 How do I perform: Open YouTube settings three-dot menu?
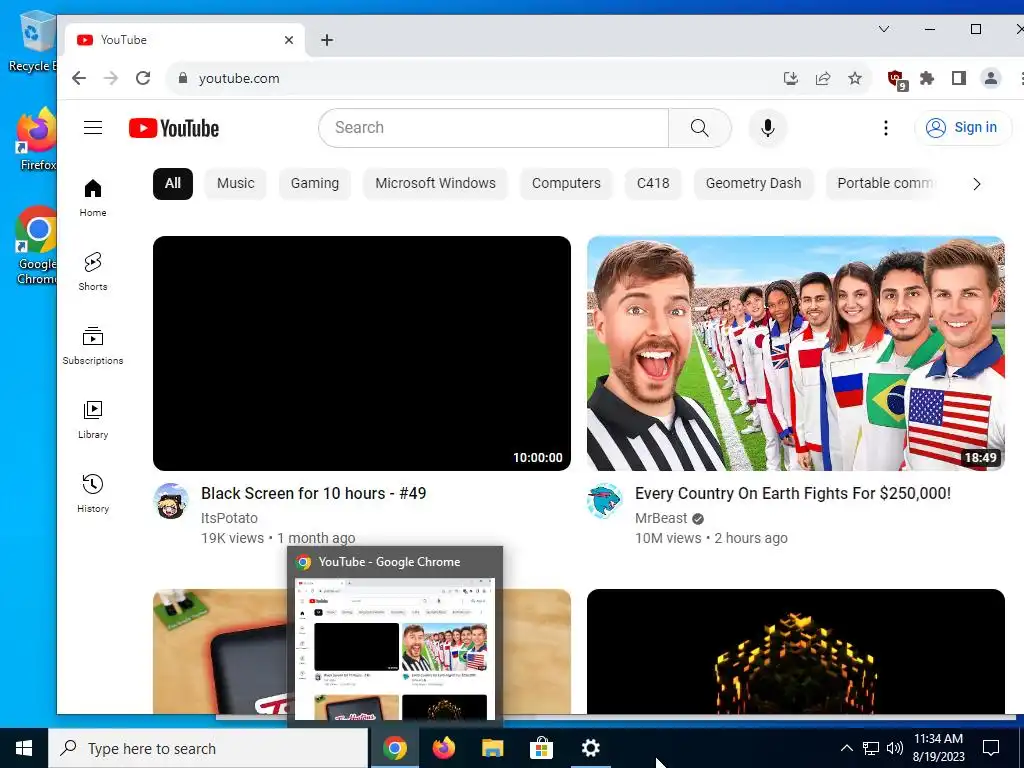click(886, 128)
